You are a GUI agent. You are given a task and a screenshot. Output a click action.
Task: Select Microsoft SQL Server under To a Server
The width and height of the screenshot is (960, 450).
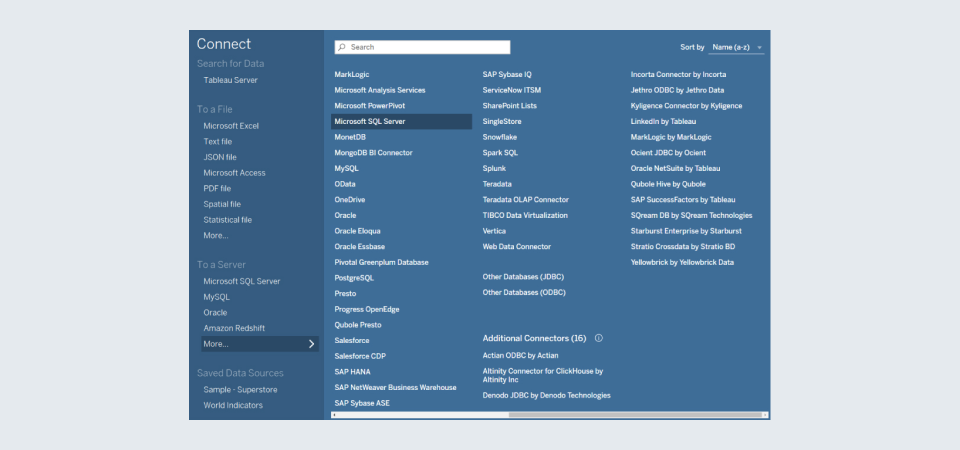tap(242, 282)
